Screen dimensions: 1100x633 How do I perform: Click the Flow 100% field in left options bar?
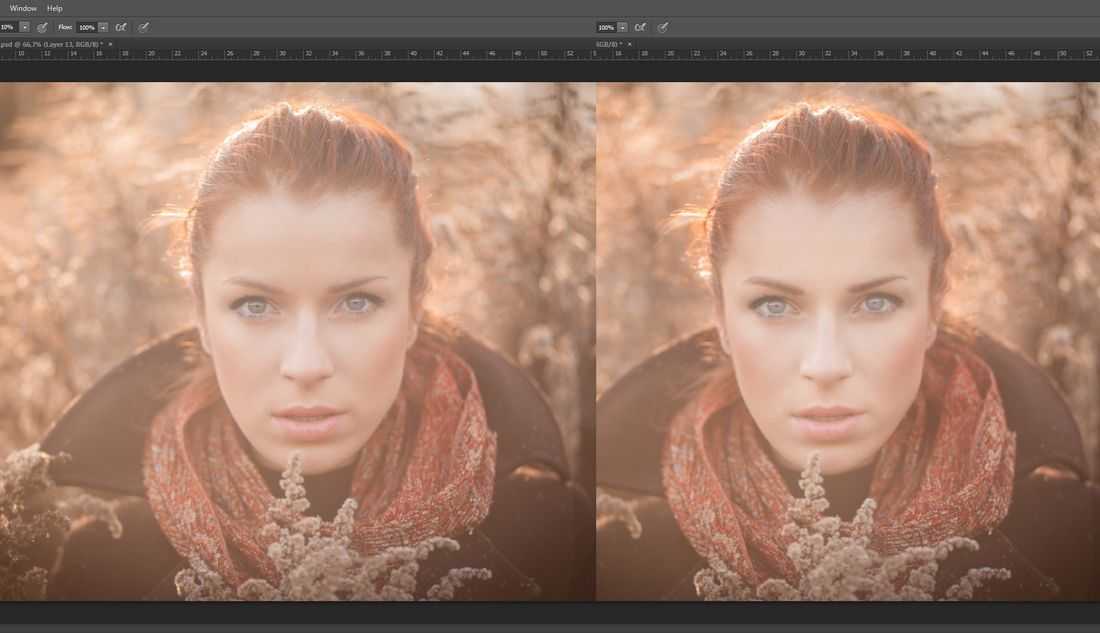[x=87, y=27]
